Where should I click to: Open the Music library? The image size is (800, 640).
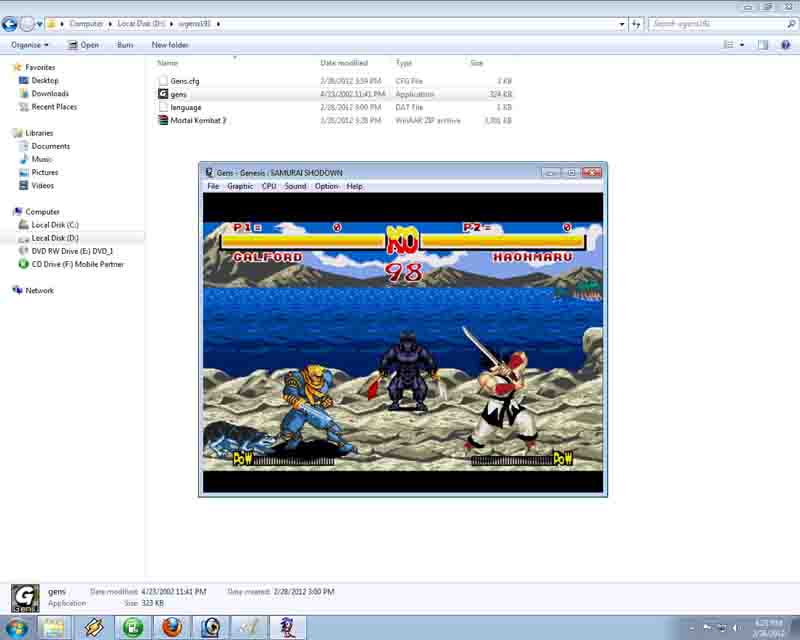41,159
